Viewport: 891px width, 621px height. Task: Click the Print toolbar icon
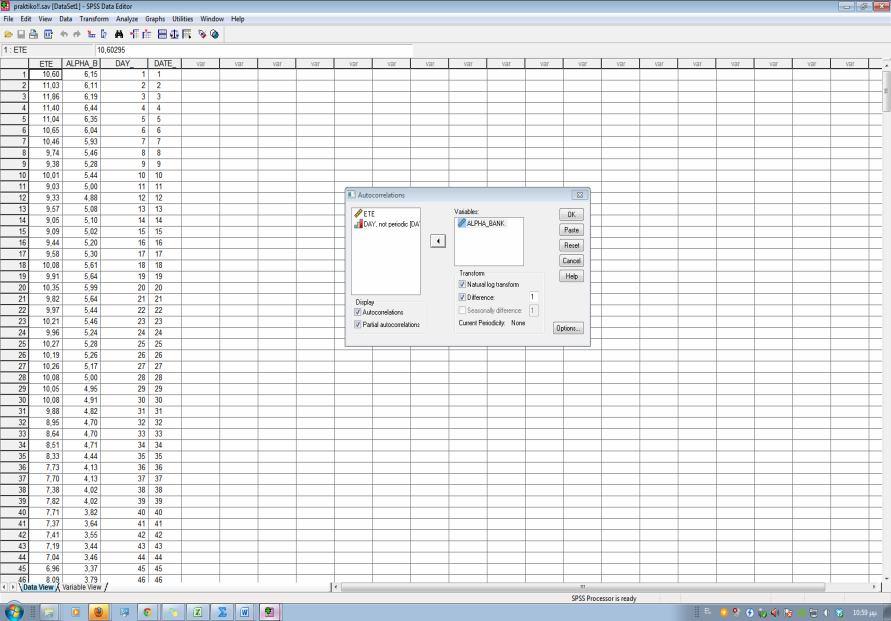(x=34, y=35)
